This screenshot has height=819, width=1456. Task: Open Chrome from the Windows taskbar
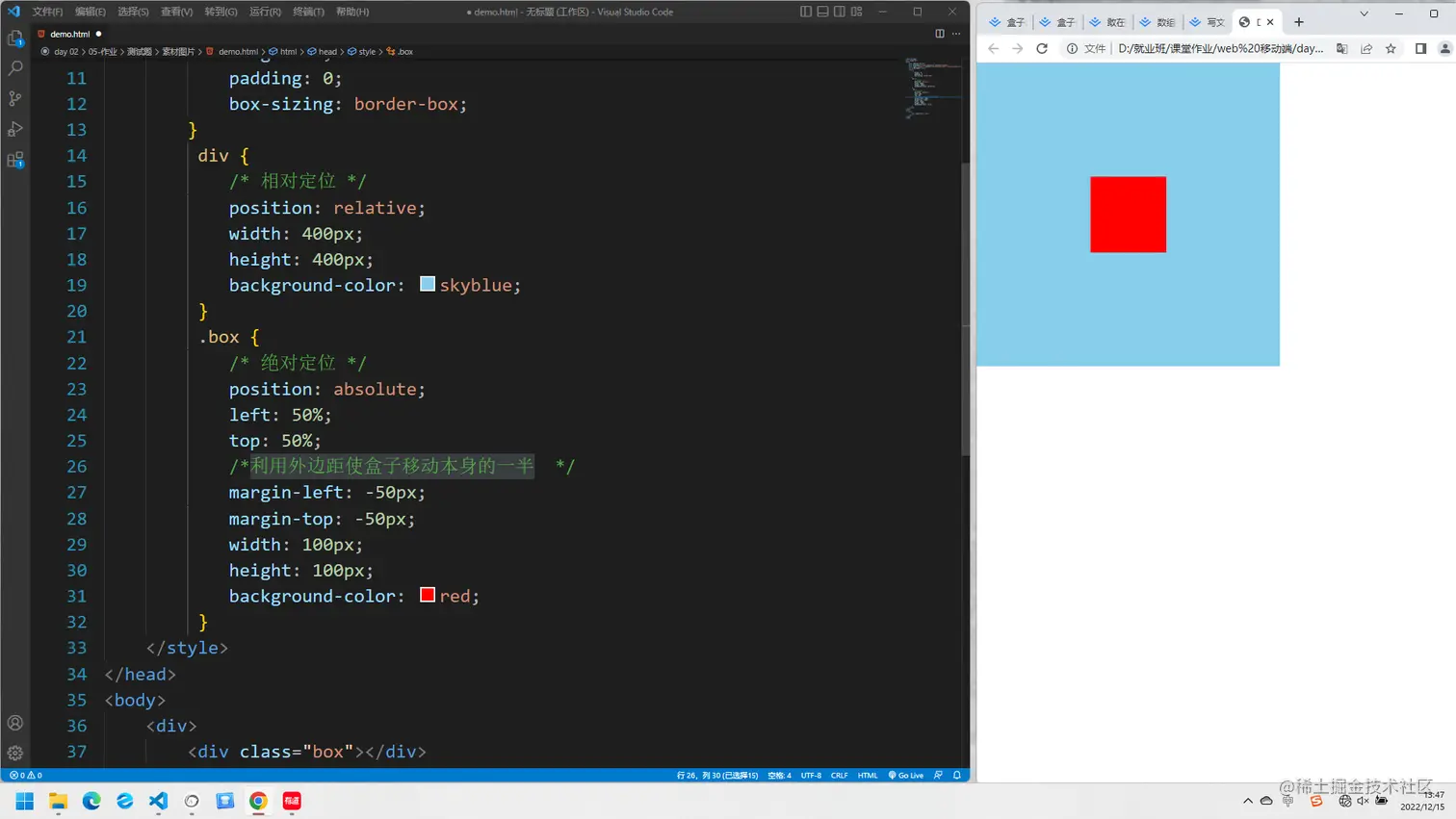tap(258, 801)
